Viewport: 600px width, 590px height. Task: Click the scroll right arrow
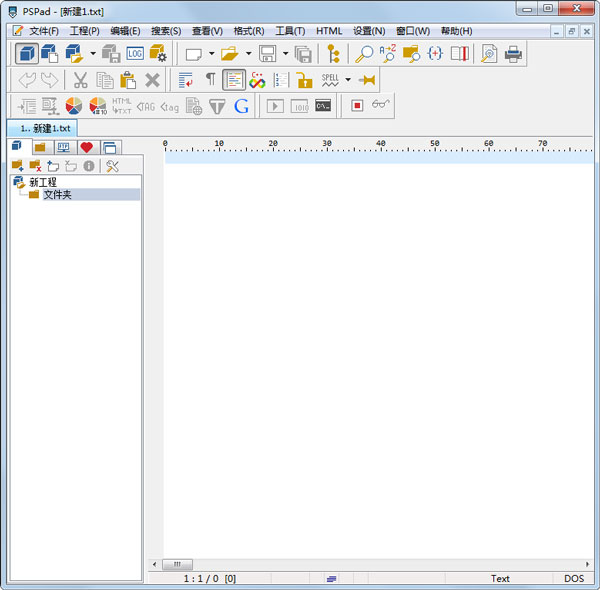click(587, 564)
